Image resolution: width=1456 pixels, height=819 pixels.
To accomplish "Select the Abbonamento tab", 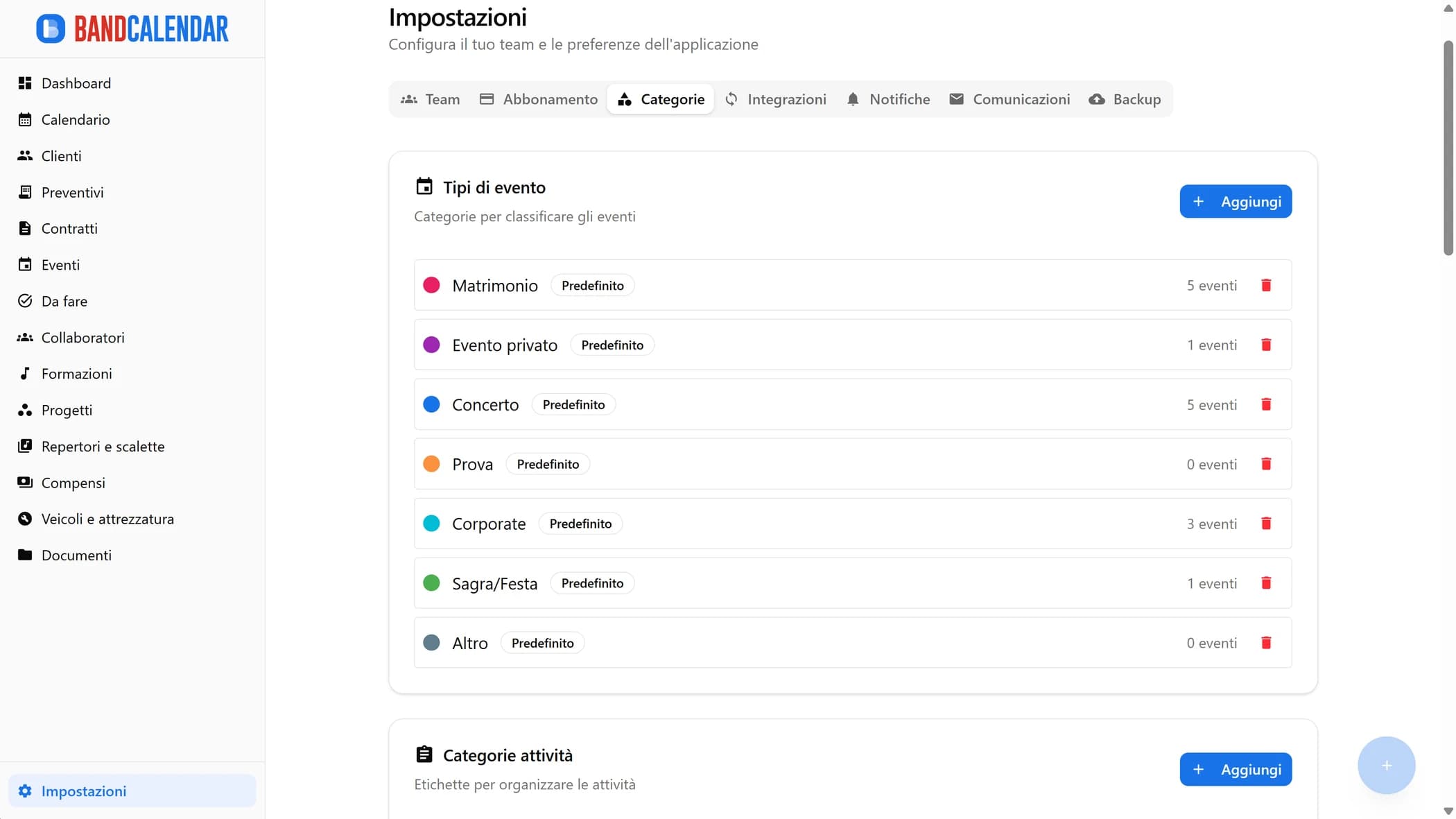I will pos(537,99).
